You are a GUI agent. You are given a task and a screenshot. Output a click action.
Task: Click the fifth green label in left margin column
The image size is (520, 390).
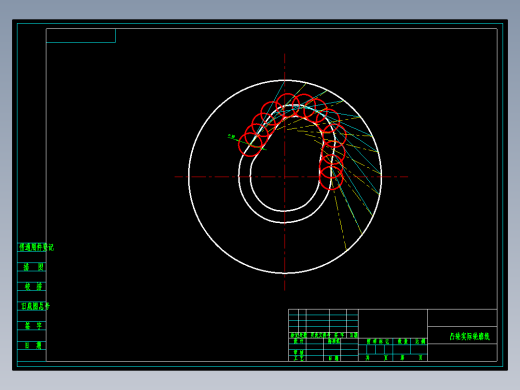[x=33, y=326]
